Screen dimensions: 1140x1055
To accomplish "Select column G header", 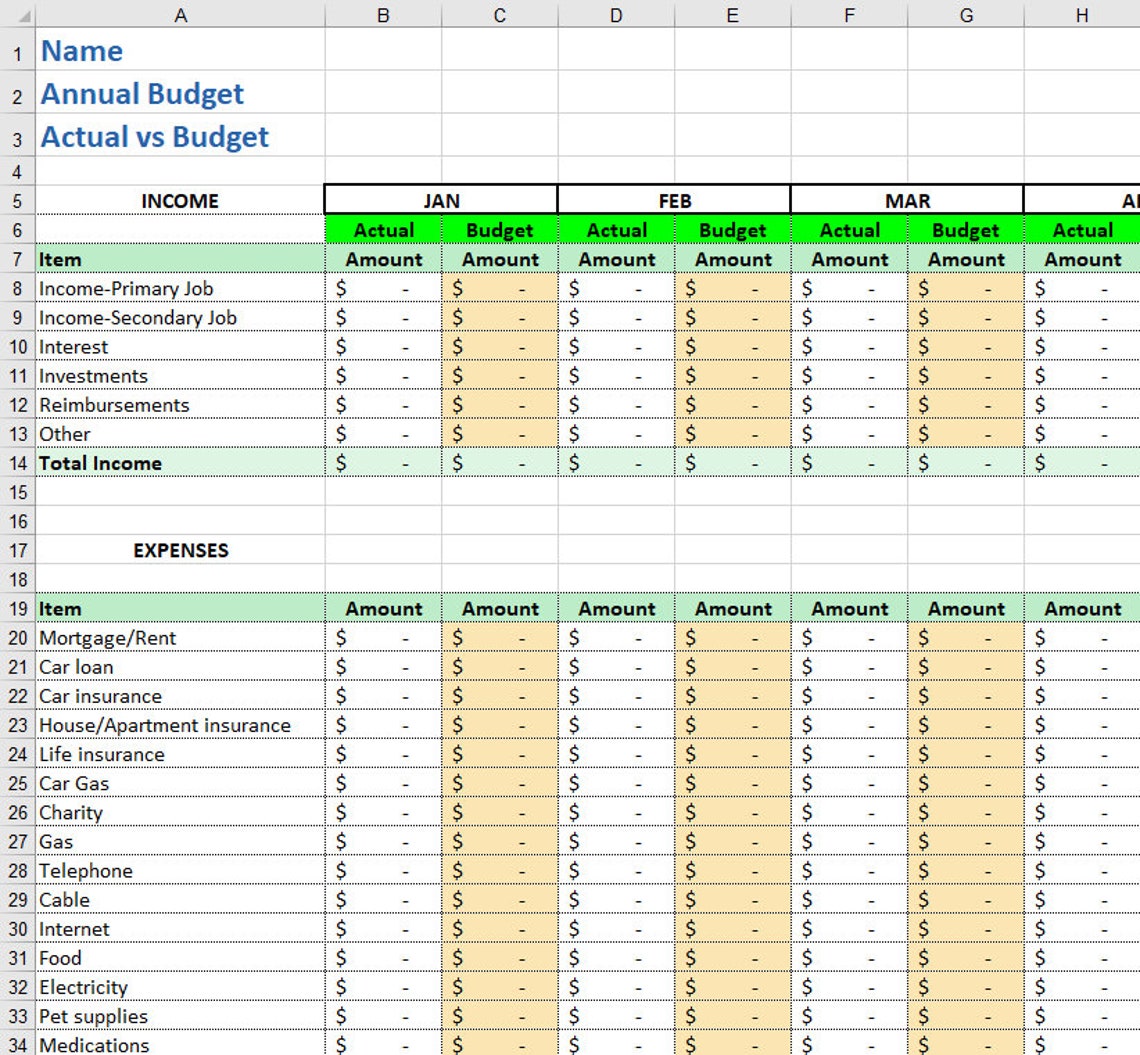I will (966, 14).
